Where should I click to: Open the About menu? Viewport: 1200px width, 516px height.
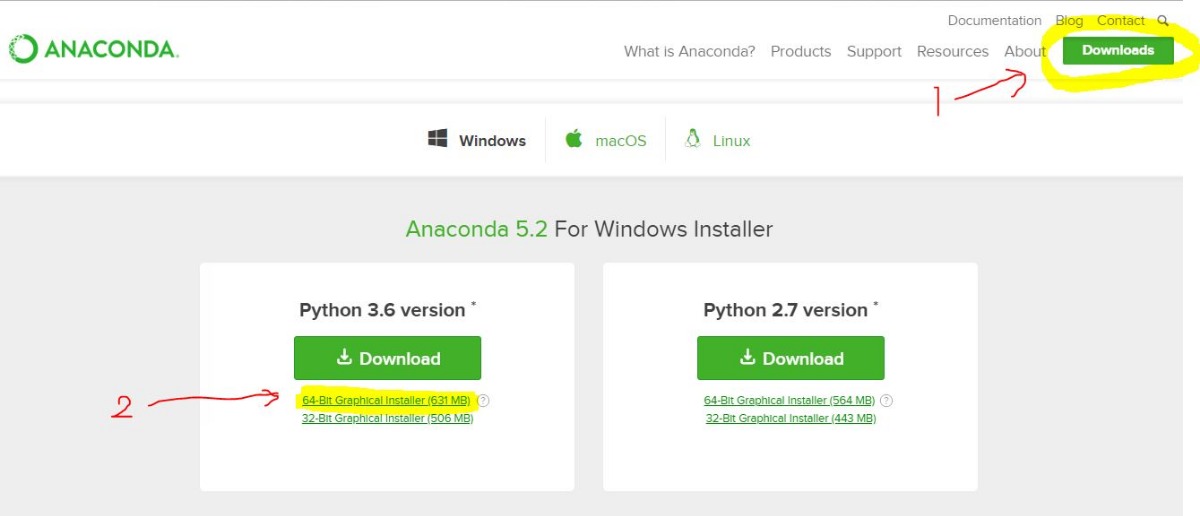click(x=1024, y=52)
